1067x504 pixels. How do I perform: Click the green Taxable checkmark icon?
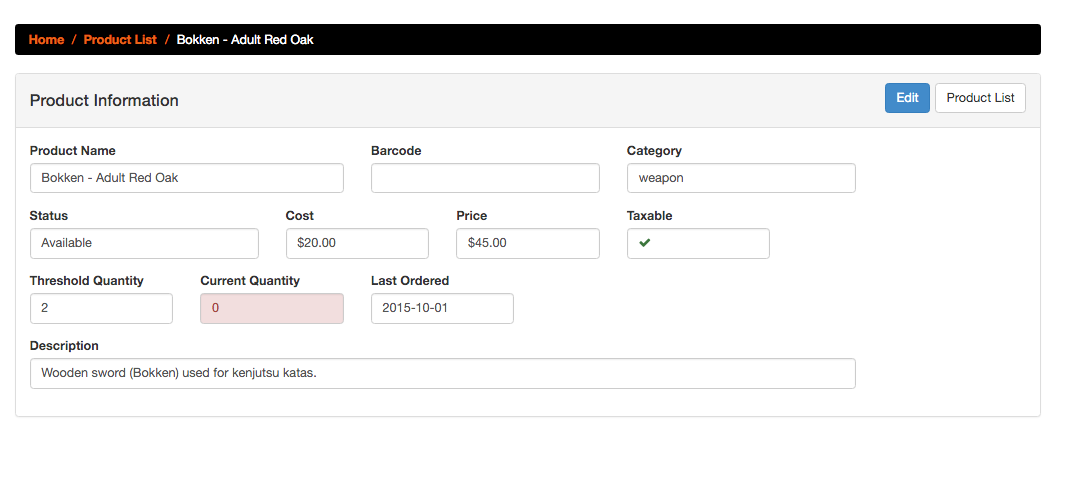click(x=644, y=243)
